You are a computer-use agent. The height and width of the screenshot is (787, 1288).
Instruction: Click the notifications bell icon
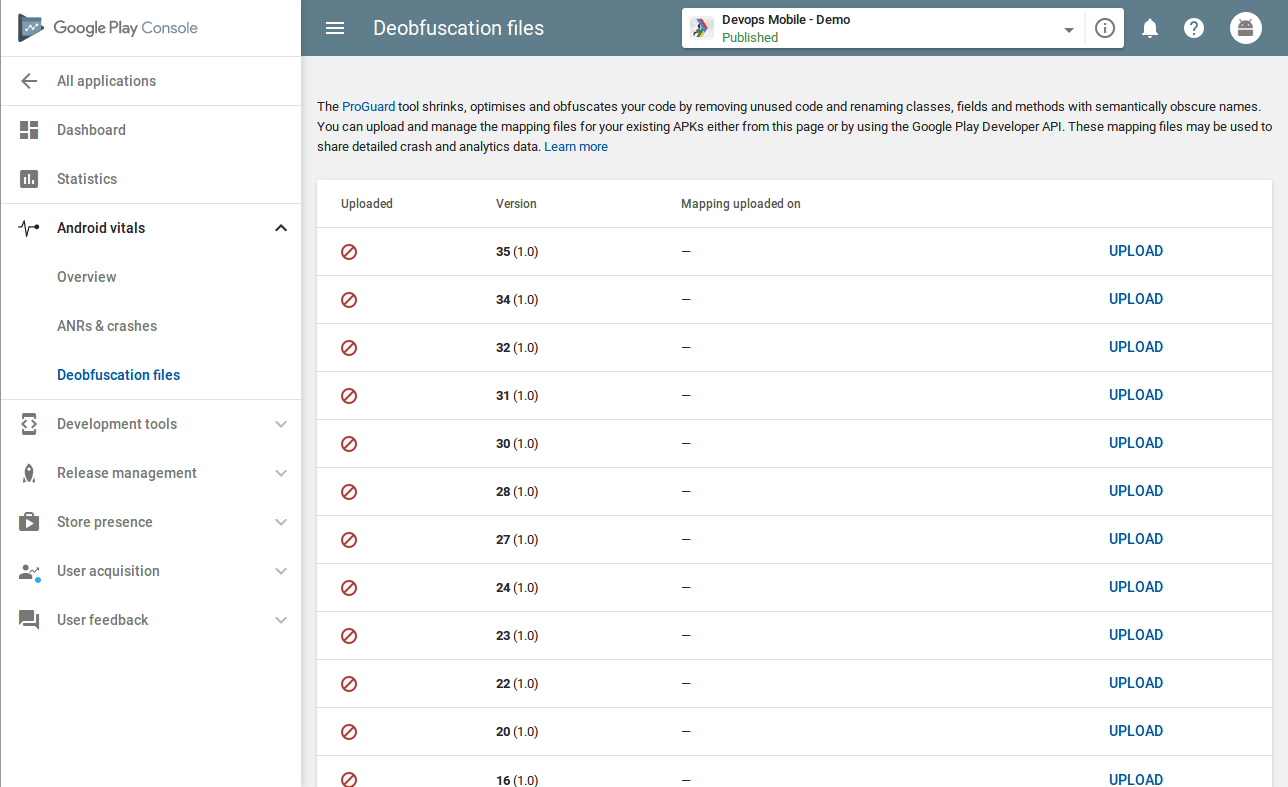pyautogui.click(x=1150, y=28)
